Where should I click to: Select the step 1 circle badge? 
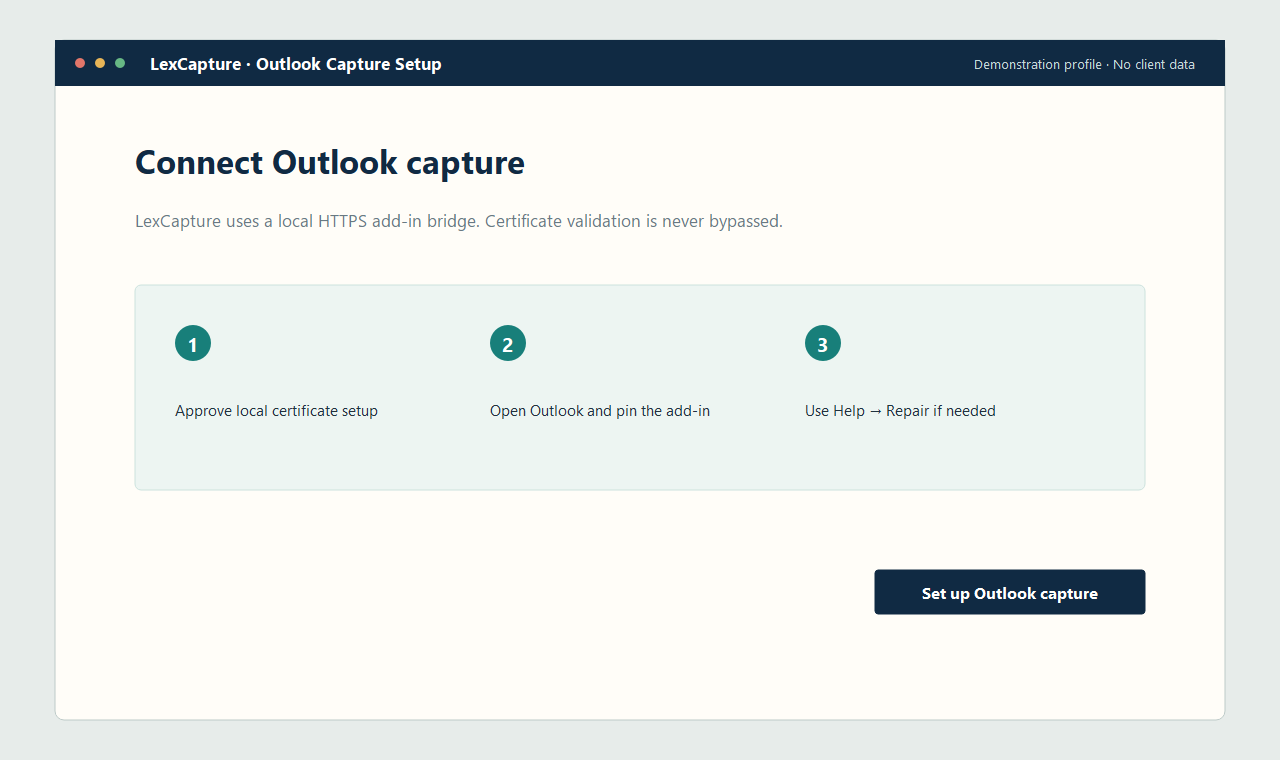(193, 343)
